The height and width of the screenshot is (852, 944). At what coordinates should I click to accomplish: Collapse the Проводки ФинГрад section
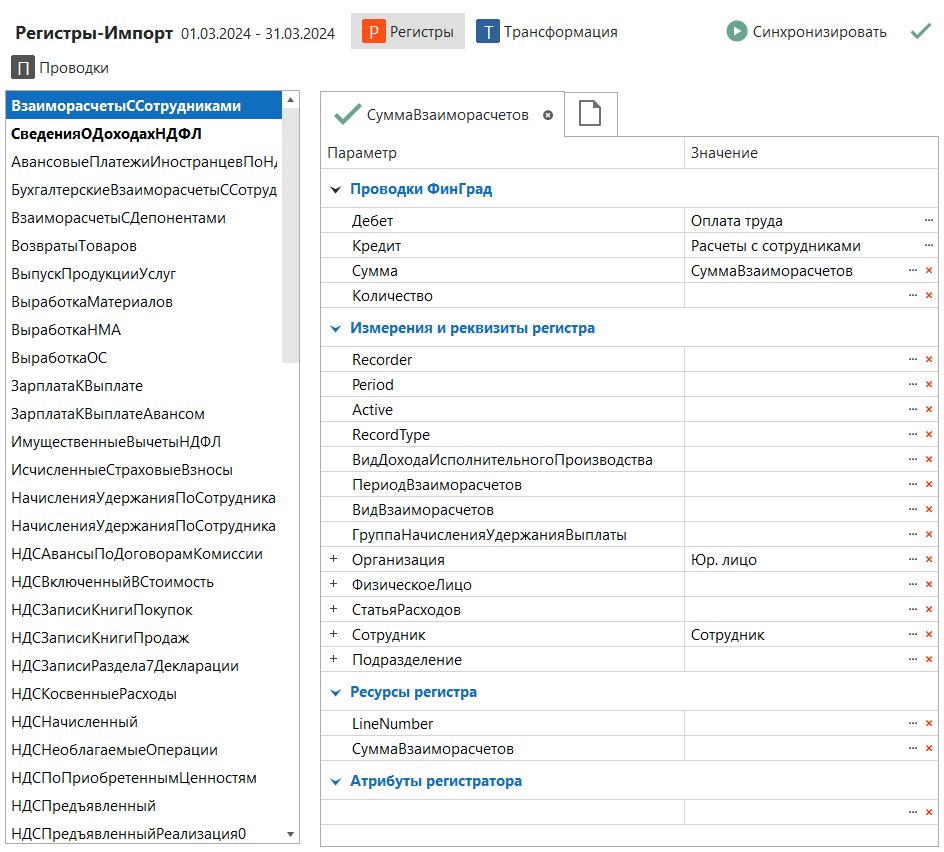(334, 189)
